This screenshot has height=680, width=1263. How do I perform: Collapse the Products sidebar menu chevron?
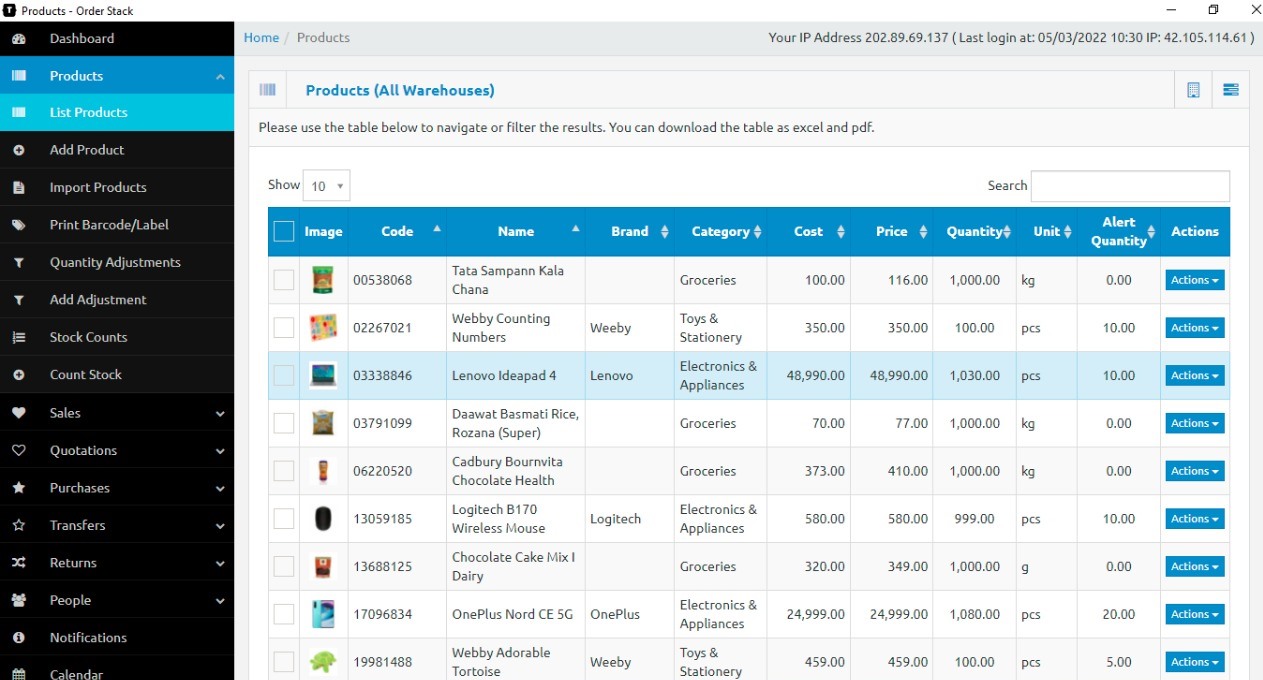220,76
